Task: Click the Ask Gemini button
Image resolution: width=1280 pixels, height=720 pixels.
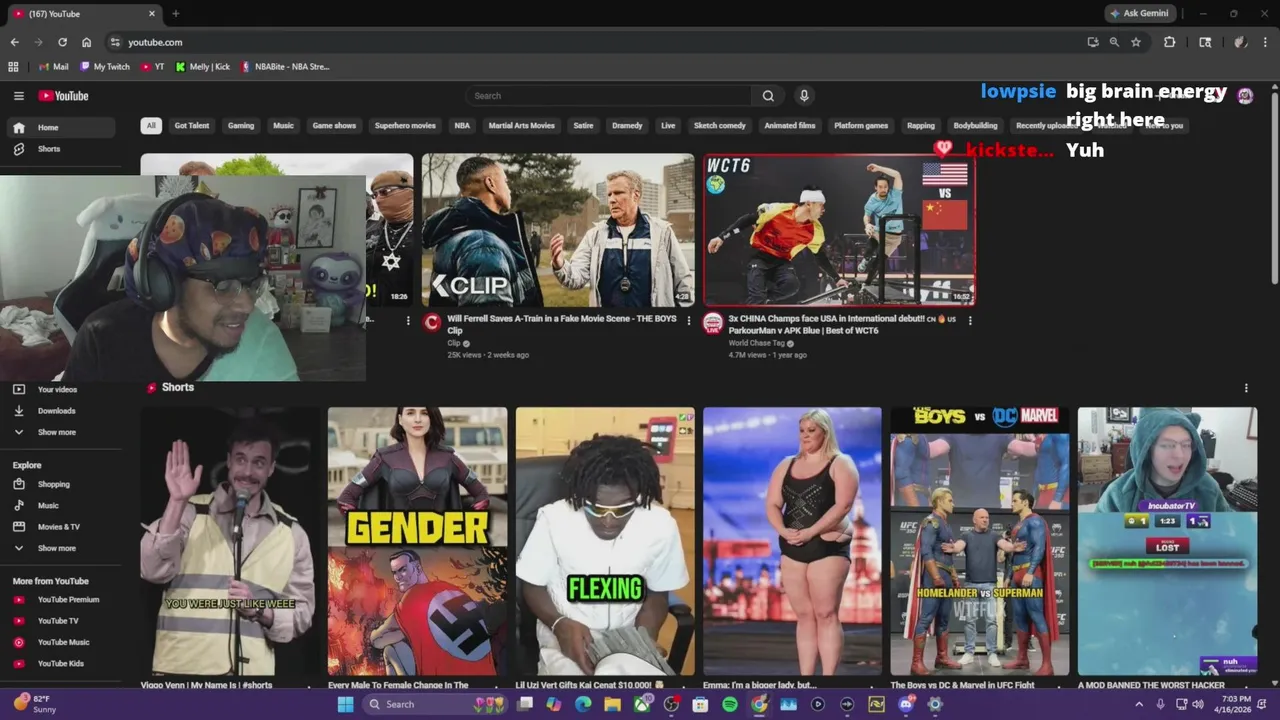Action: tap(1139, 13)
